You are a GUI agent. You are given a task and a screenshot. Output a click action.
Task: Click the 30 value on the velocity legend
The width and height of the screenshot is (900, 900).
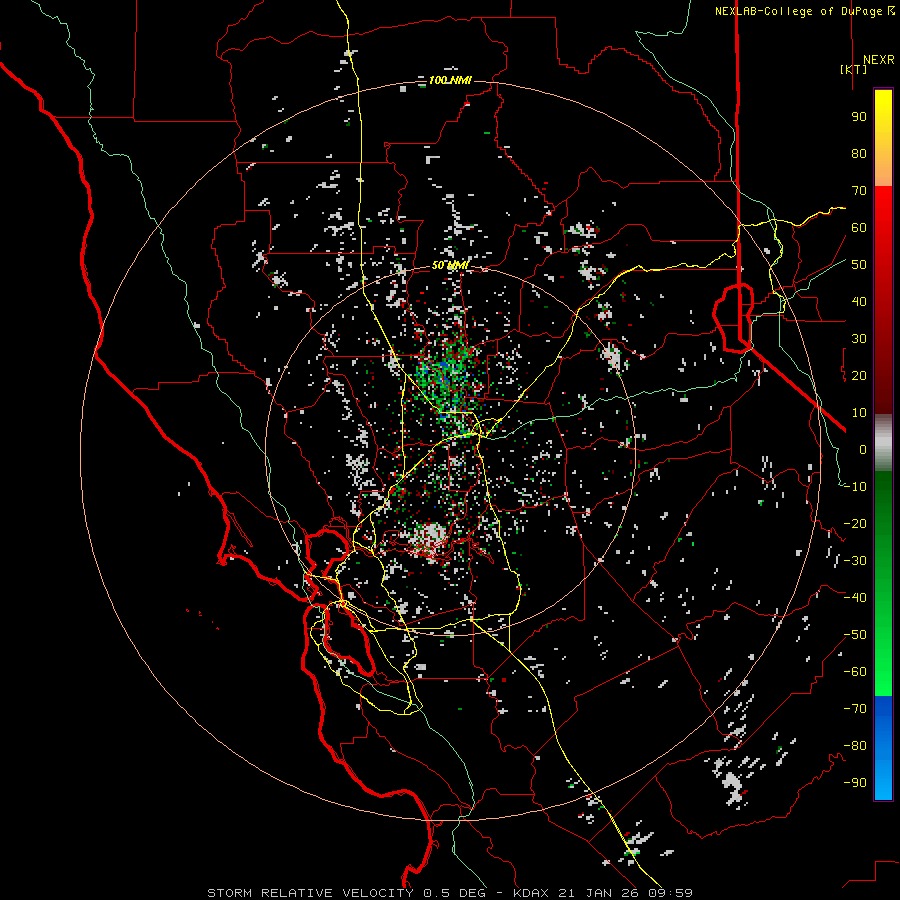coord(859,339)
